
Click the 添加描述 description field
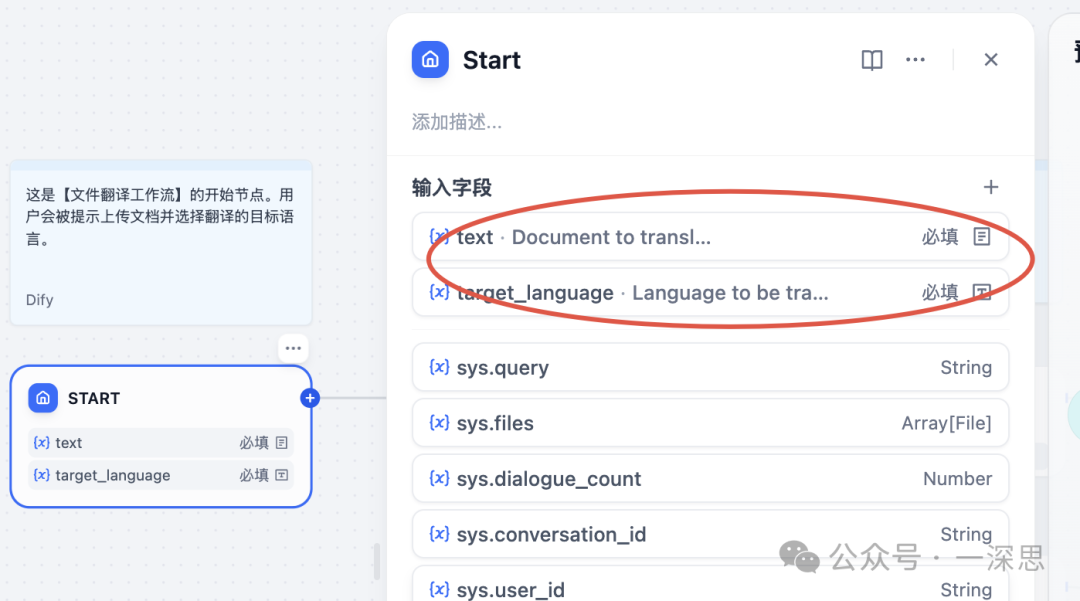pyautogui.click(x=457, y=123)
